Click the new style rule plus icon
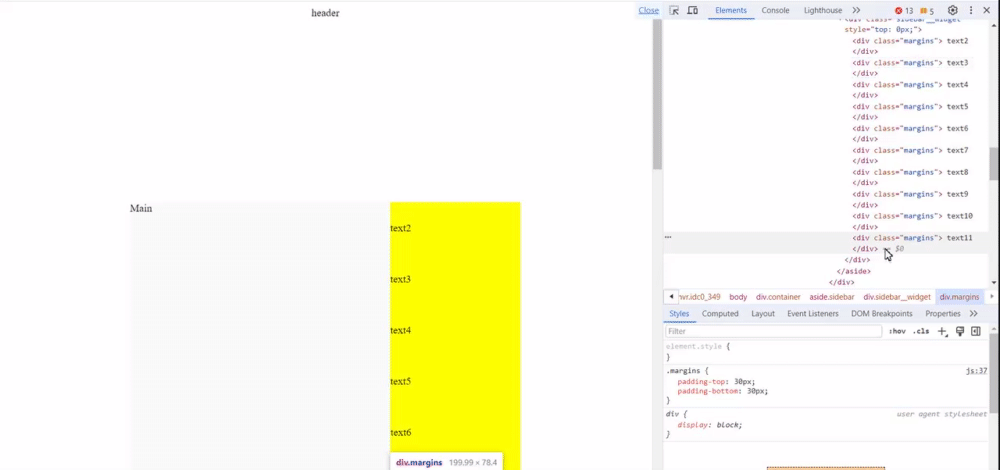This screenshot has width=1000, height=470. point(943,332)
